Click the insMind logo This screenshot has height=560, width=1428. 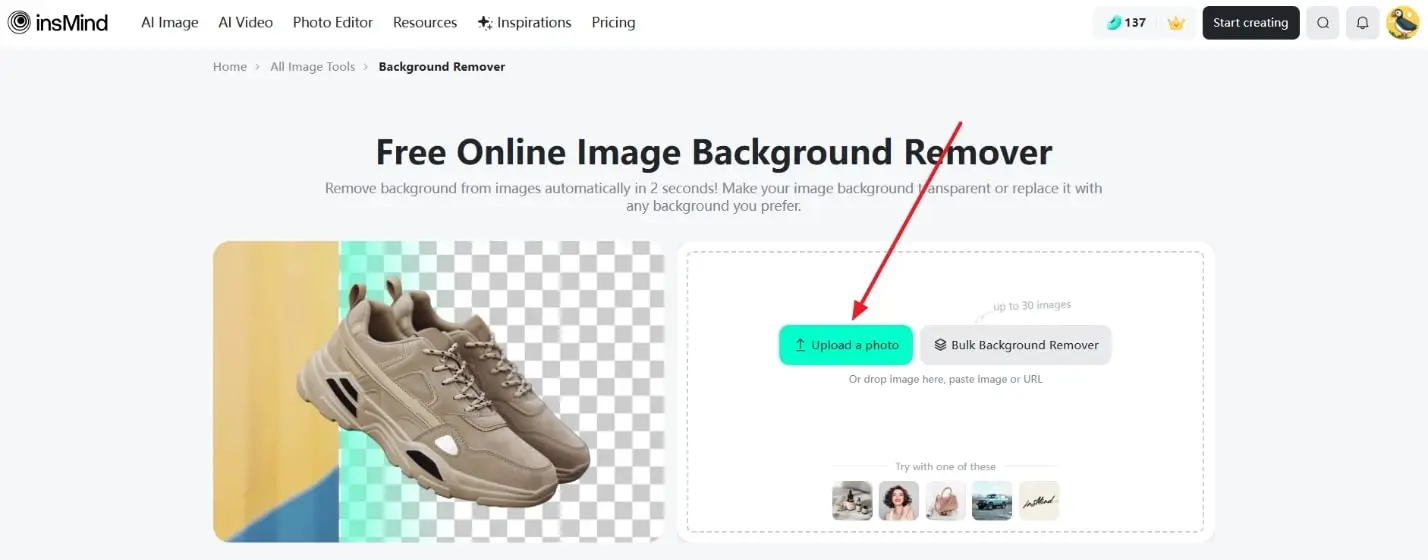[x=58, y=22]
